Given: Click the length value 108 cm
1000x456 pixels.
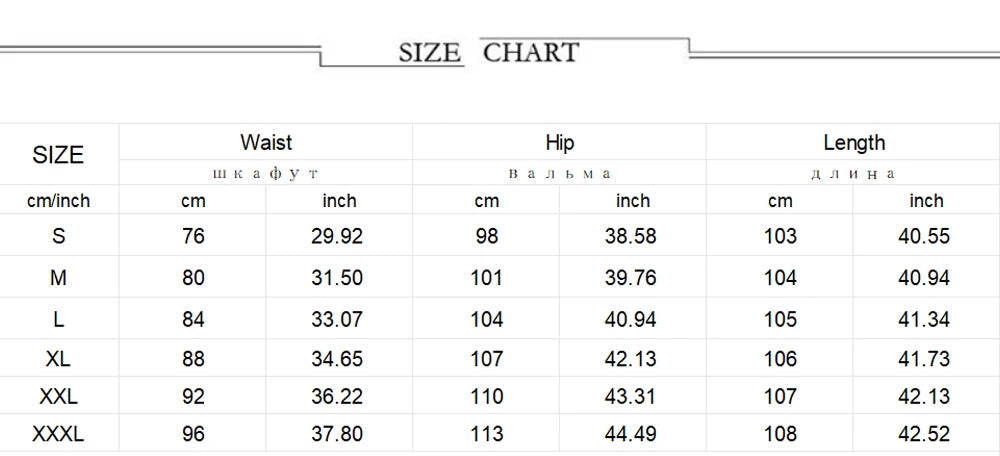Looking at the screenshot, I should (780, 434).
